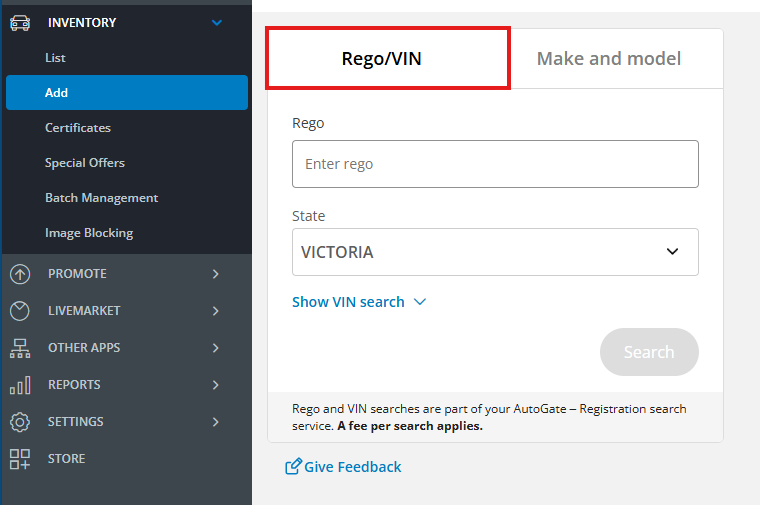This screenshot has height=505, width=760.
Task: Collapse the Inventory menu chevron
Action: (217, 22)
